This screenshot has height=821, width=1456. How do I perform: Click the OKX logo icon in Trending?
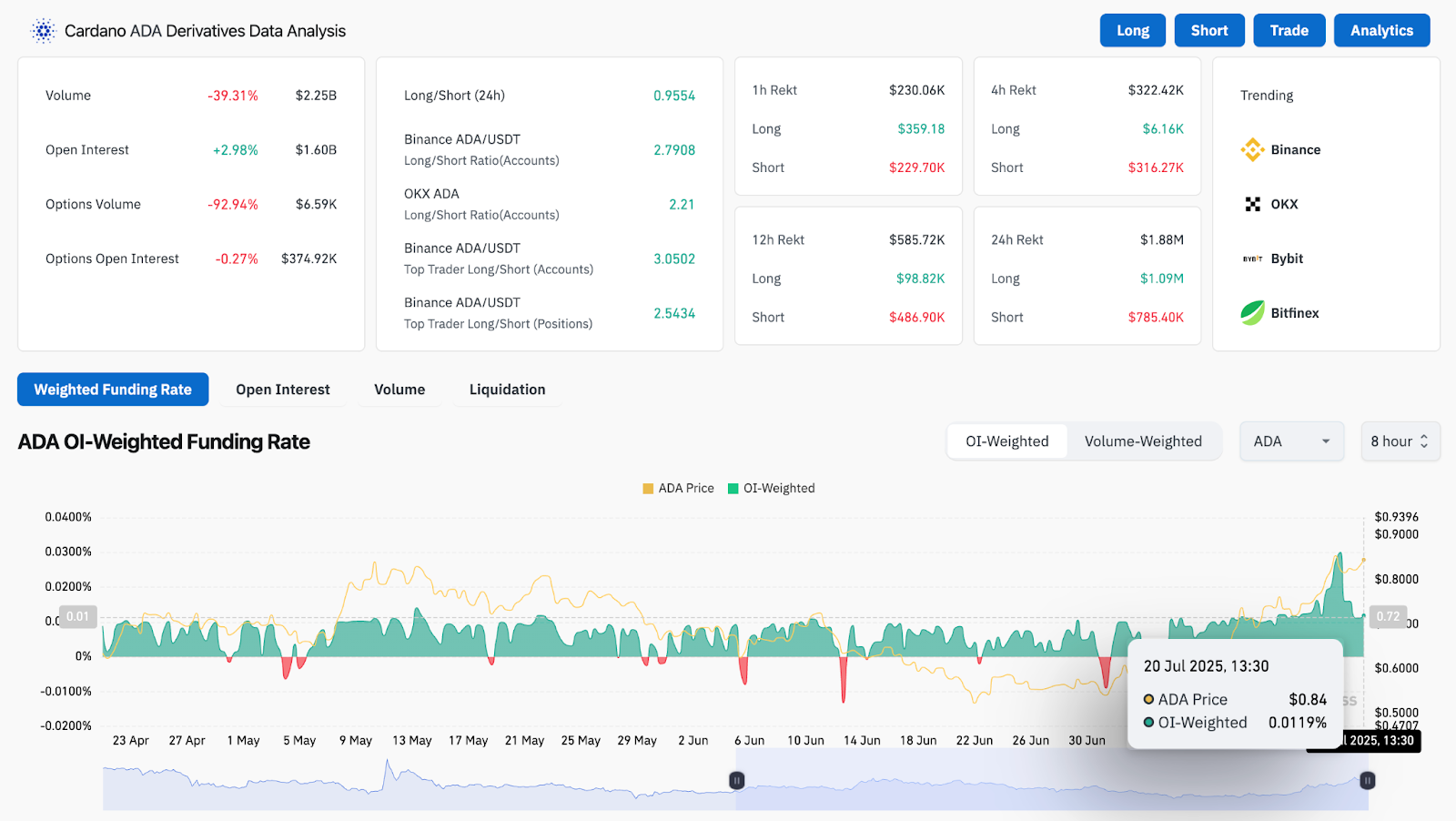pyautogui.click(x=1252, y=205)
